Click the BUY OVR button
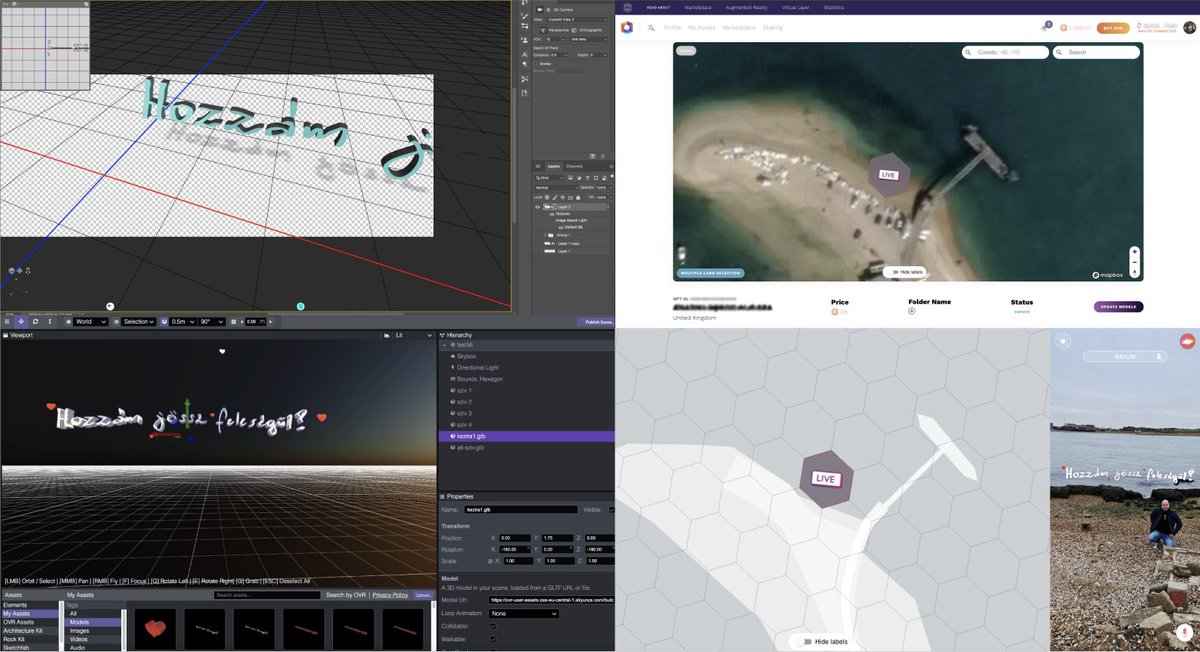This screenshot has height=652, width=1200. (x=1113, y=28)
